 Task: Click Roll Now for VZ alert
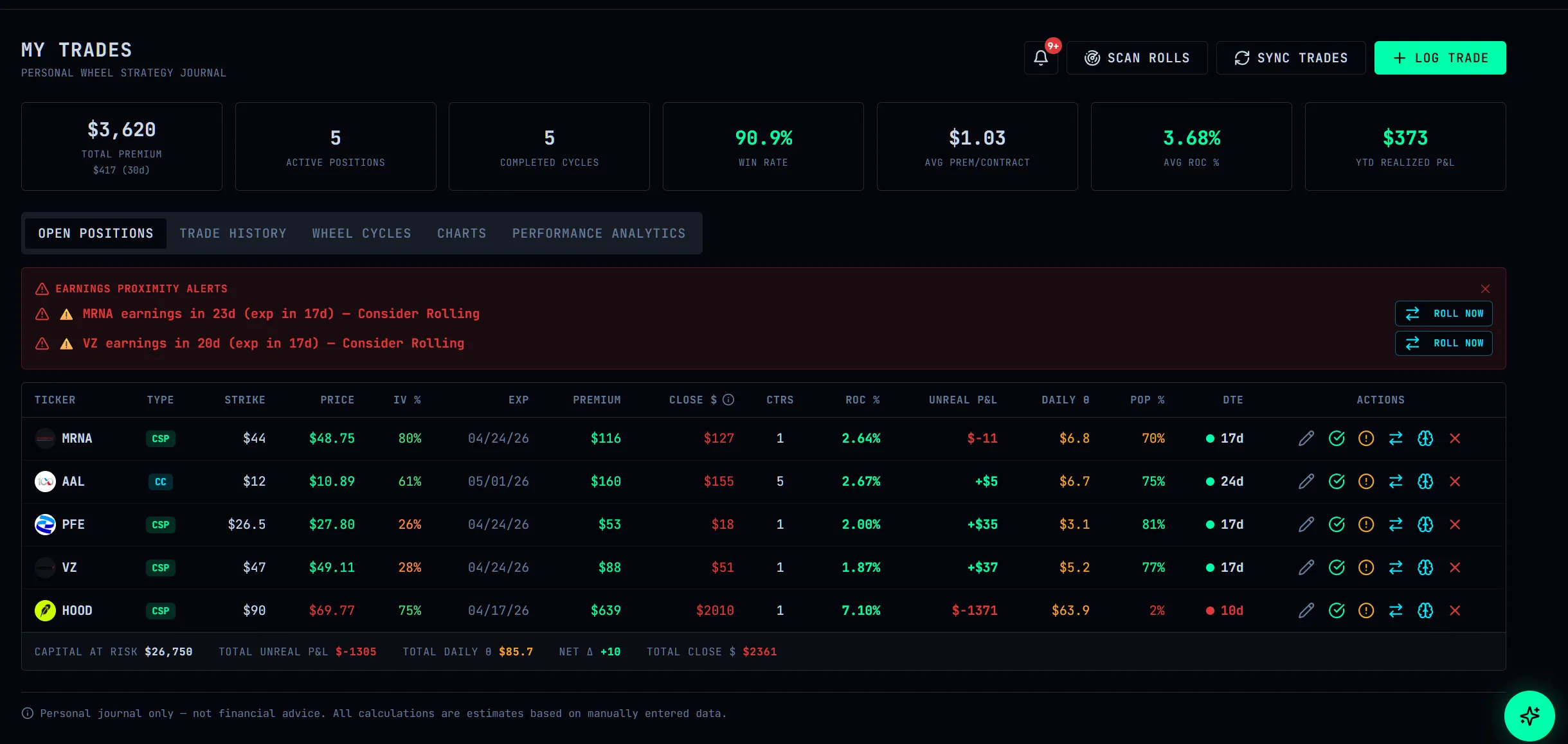(x=1444, y=343)
